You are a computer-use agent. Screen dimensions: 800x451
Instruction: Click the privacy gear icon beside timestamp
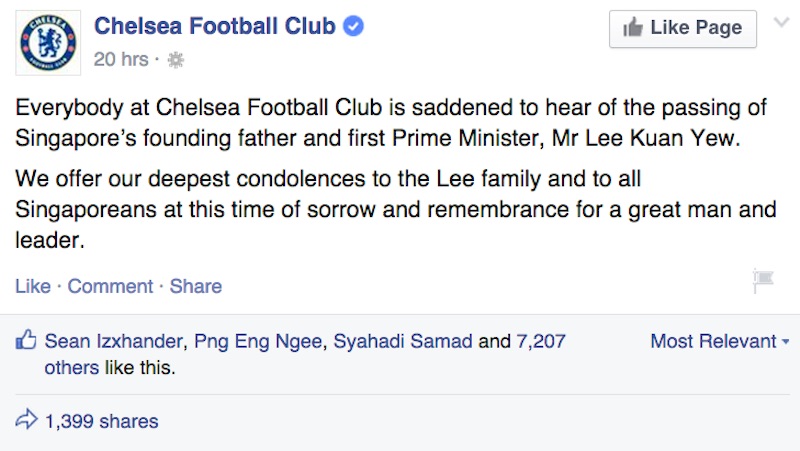coord(175,60)
